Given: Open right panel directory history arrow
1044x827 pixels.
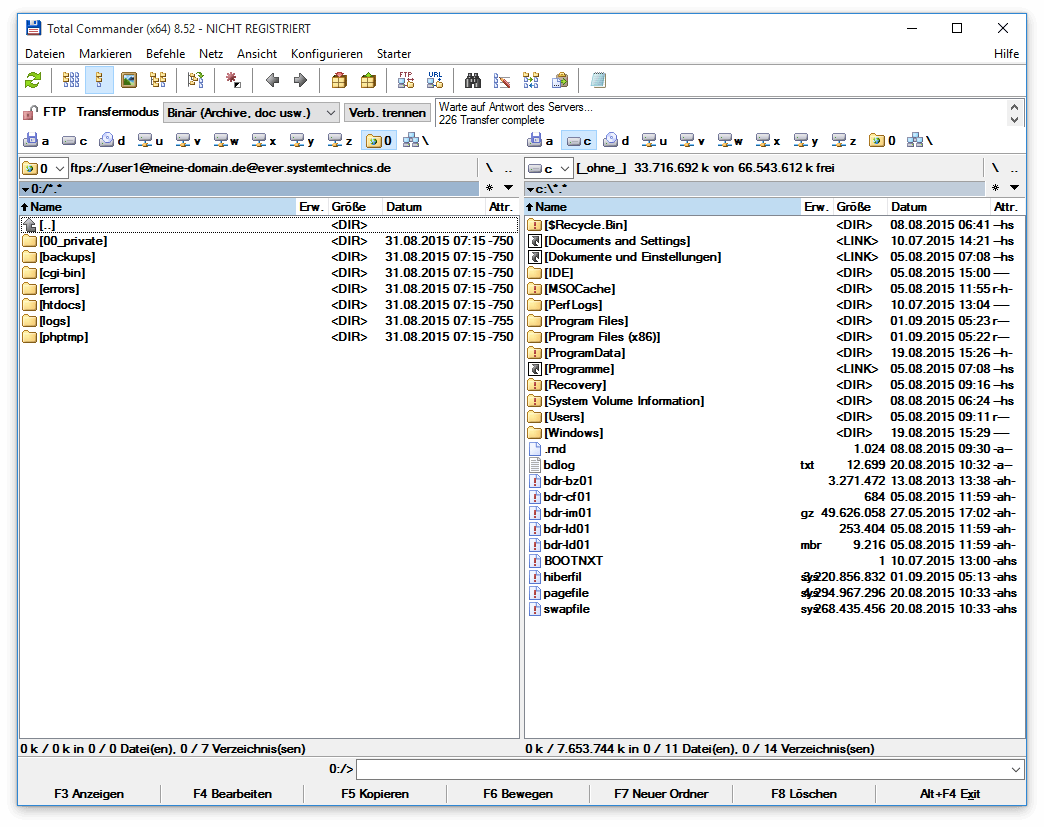Looking at the screenshot, I should pos(1015,188).
